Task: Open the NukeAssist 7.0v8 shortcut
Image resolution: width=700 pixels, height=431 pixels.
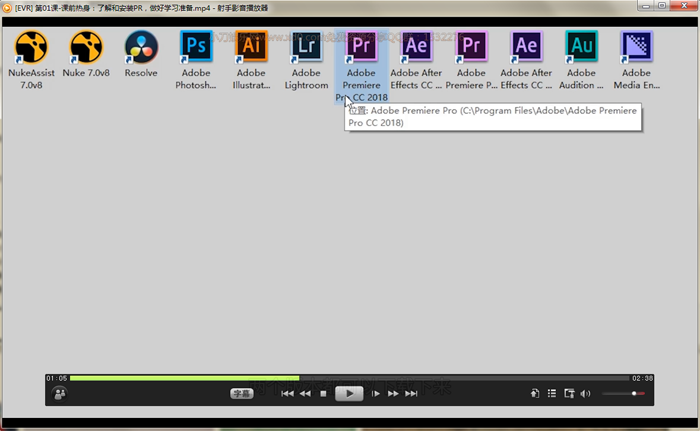Action: pos(31,47)
